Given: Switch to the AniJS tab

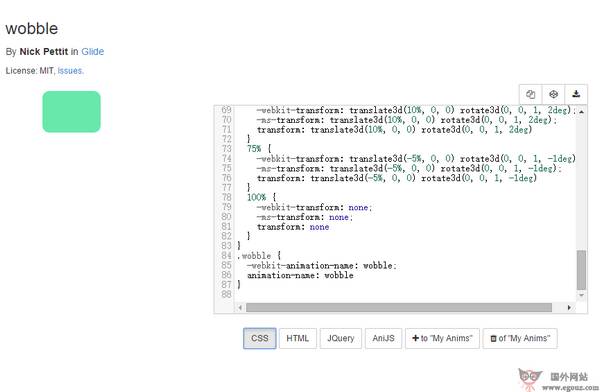Looking at the screenshot, I should 383,338.
